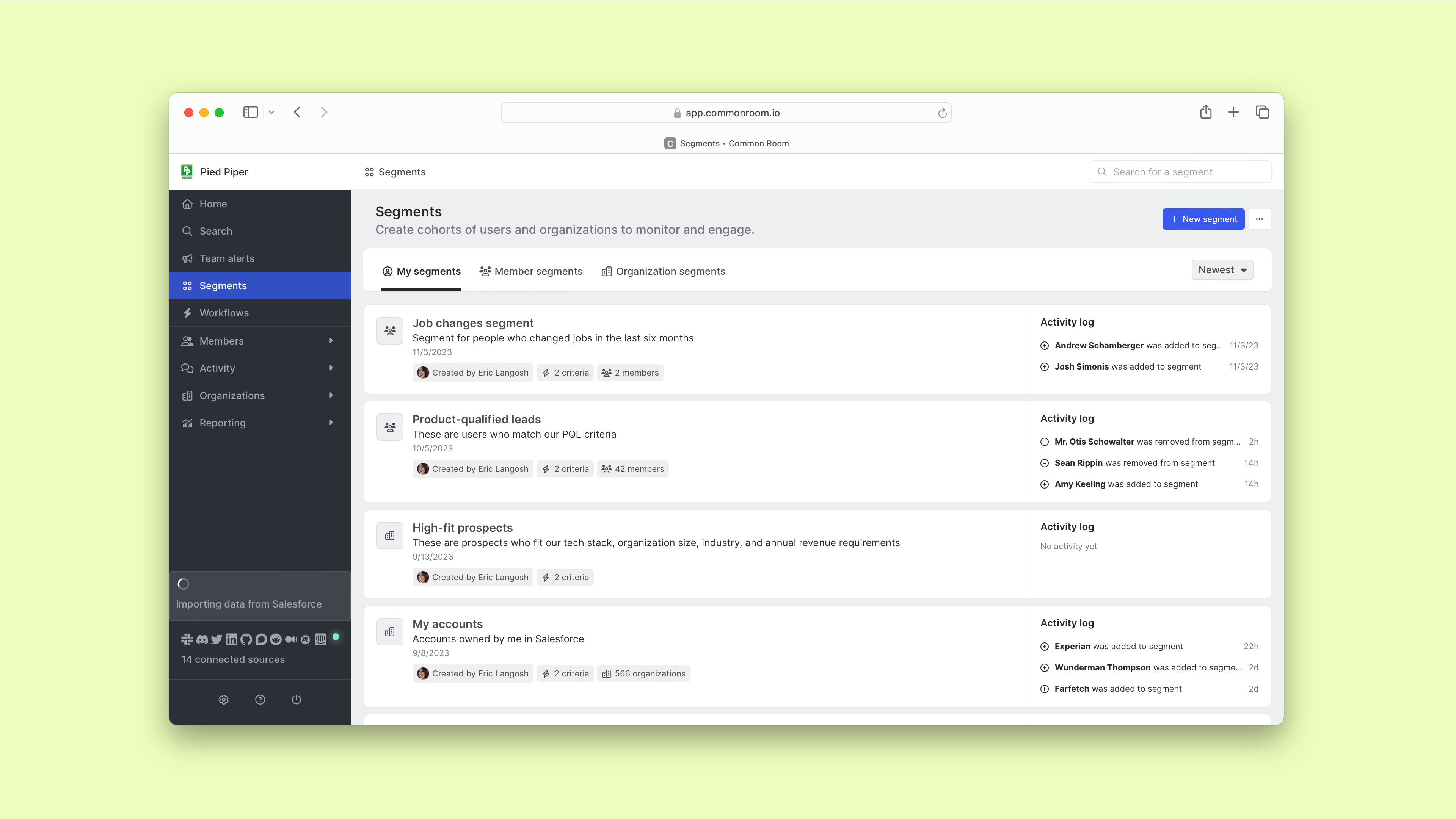The height and width of the screenshot is (819, 1456).
Task: Open Workflows in the sidebar
Action: [224, 313]
